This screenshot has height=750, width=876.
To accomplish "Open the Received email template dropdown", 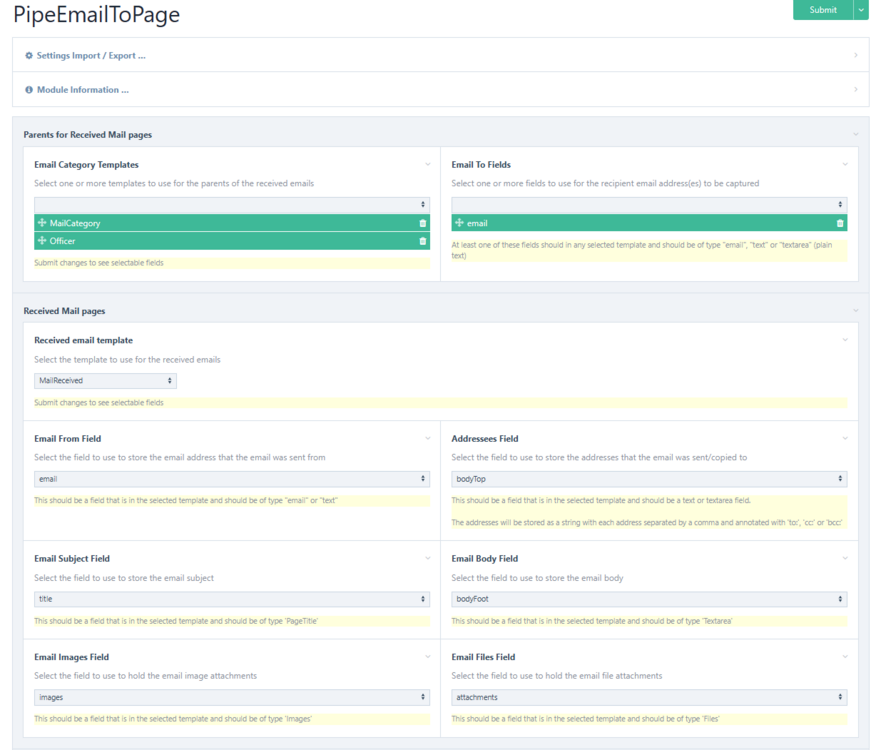I will click(x=105, y=381).
